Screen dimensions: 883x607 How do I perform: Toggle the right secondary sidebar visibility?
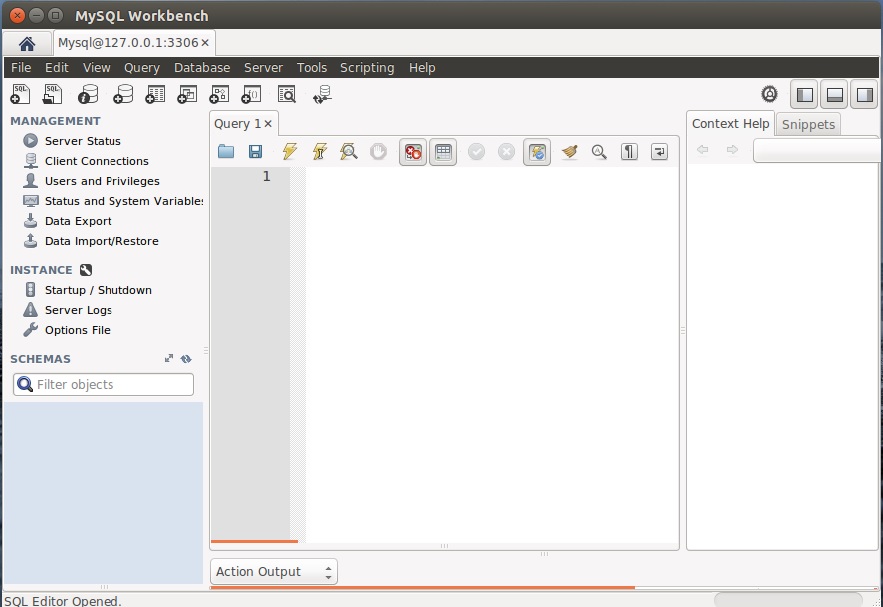pyautogui.click(x=864, y=95)
